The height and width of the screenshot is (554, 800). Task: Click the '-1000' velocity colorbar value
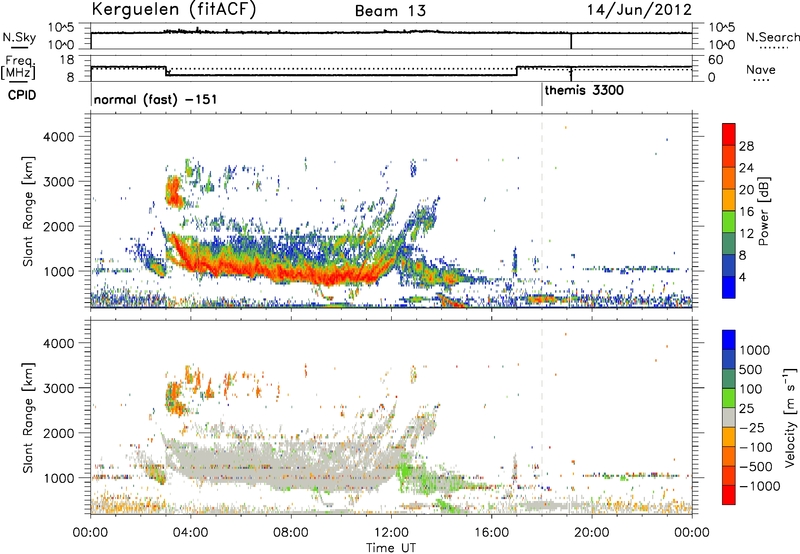tap(760, 486)
